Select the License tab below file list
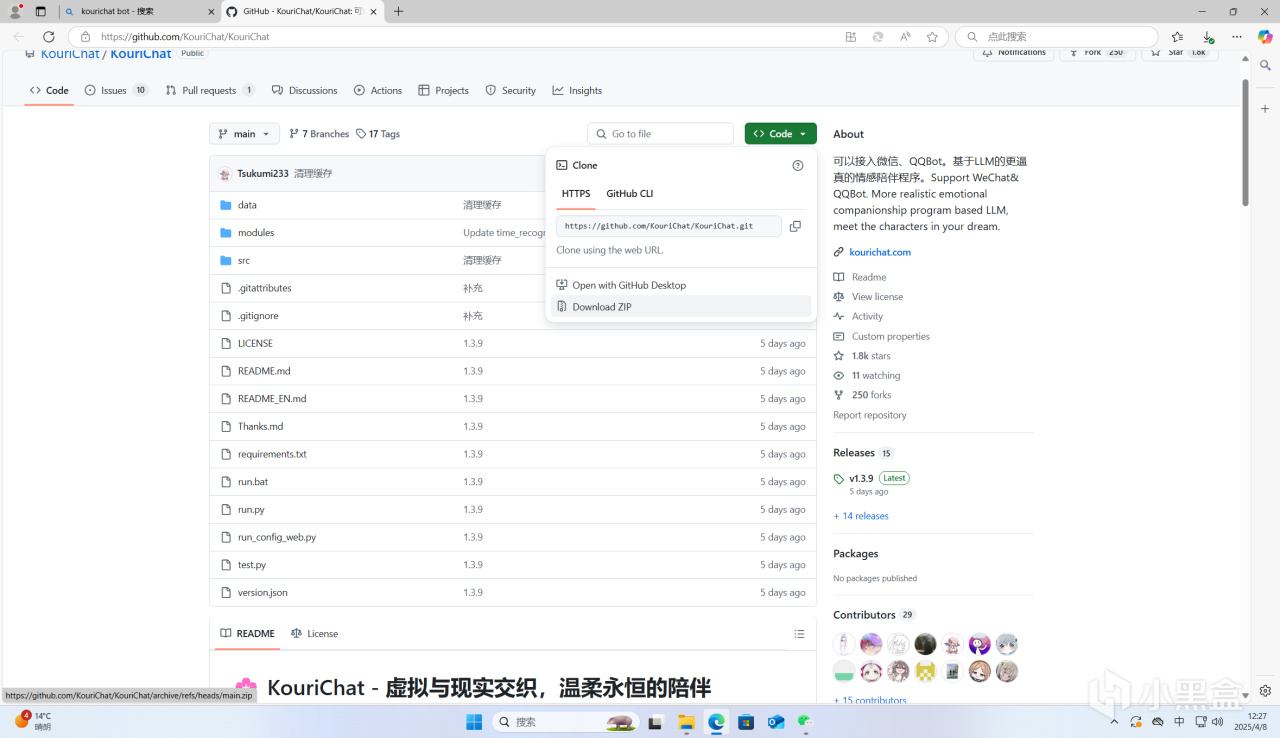The height and width of the screenshot is (738, 1280). pyautogui.click(x=314, y=634)
